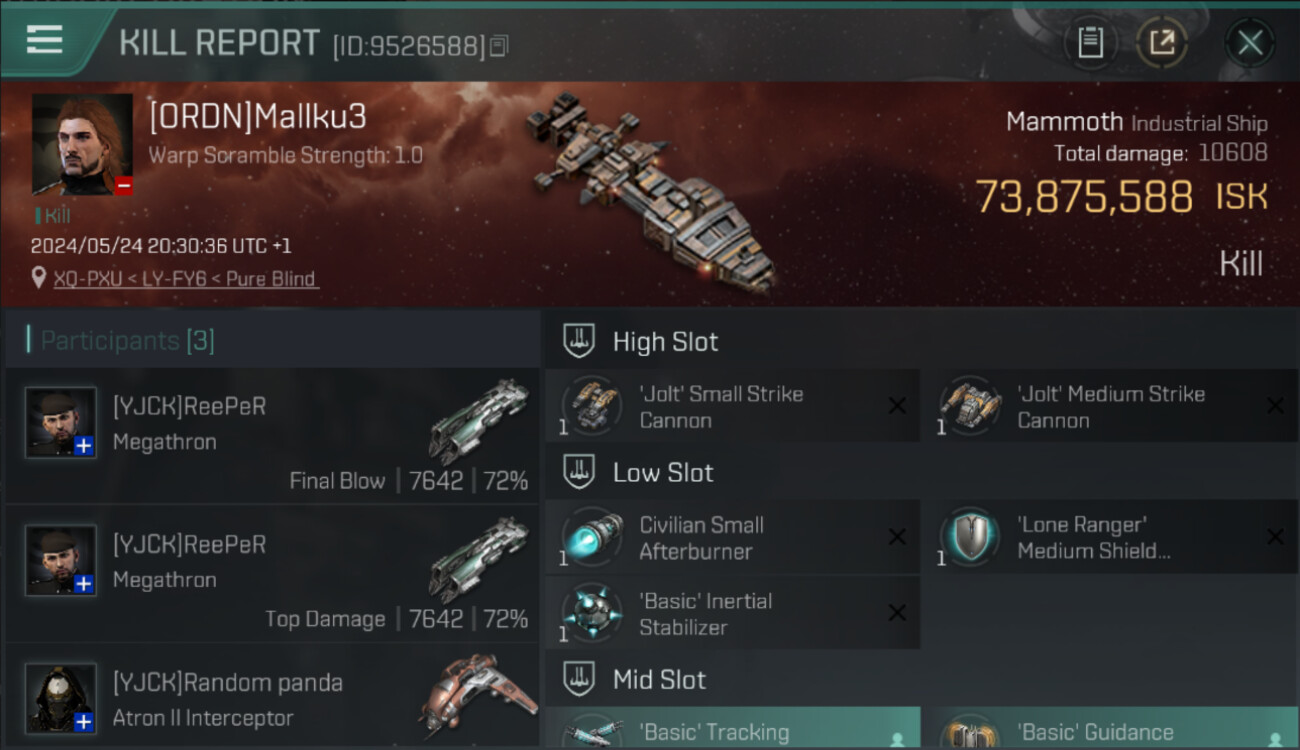Image resolution: width=1300 pixels, height=750 pixels.
Task: Open the hamburger menu at top left
Action: click(x=44, y=40)
